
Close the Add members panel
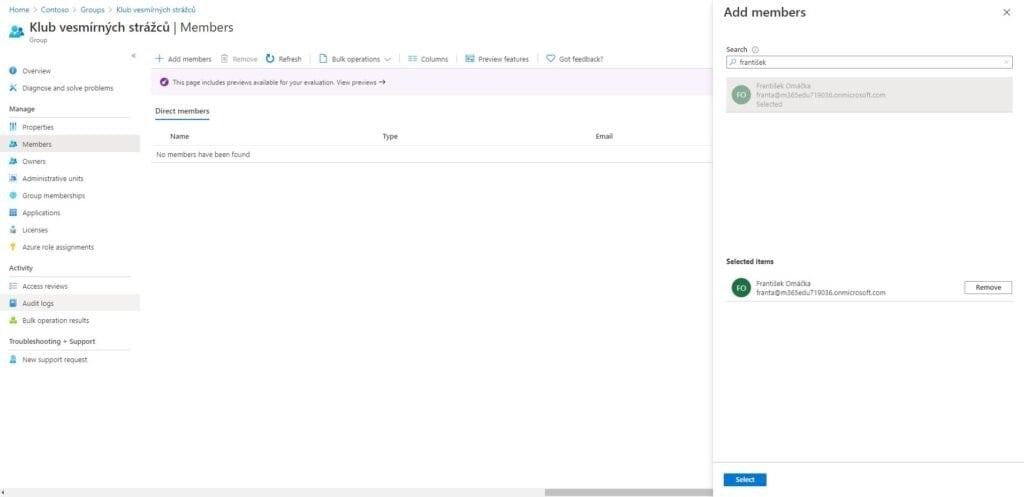coord(1006,13)
